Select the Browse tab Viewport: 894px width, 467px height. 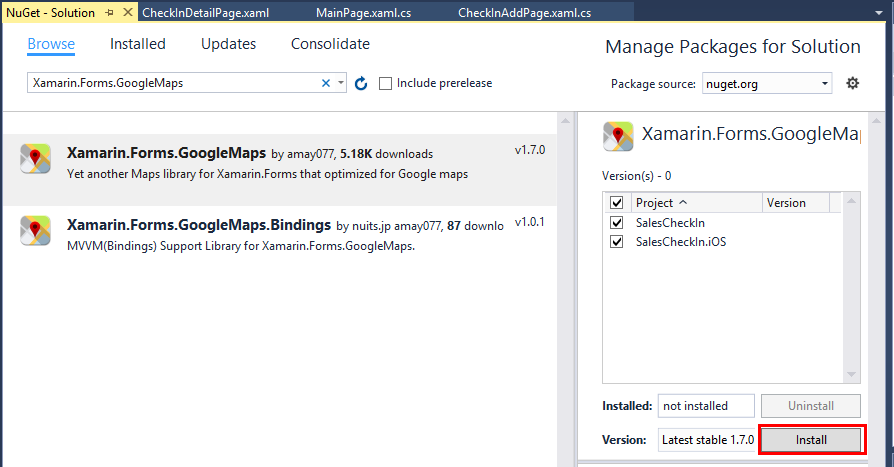pos(51,44)
